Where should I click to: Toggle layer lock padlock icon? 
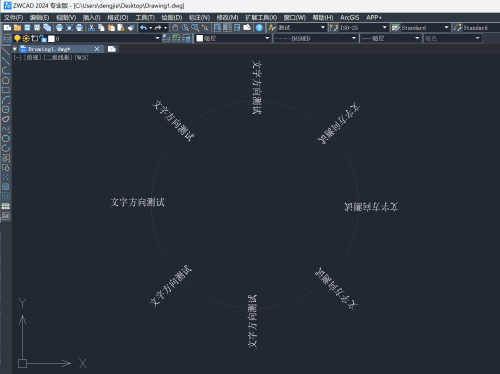pos(43,39)
